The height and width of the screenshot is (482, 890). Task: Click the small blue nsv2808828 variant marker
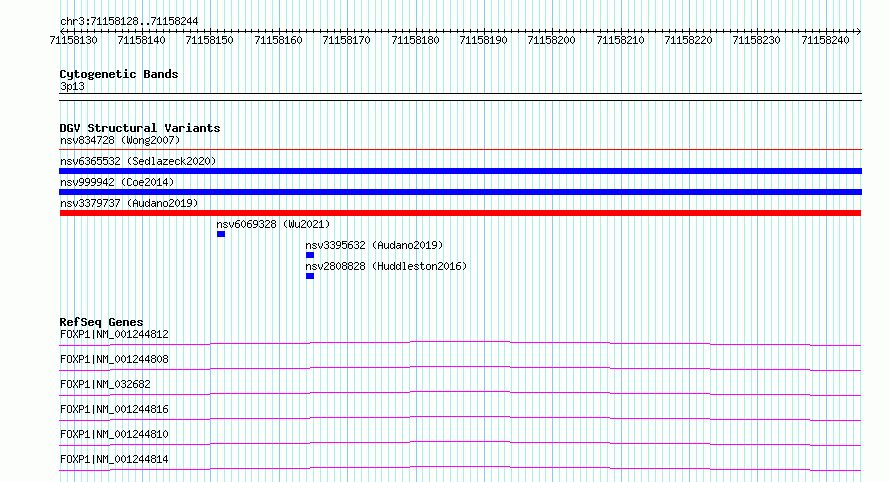tap(310, 276)
